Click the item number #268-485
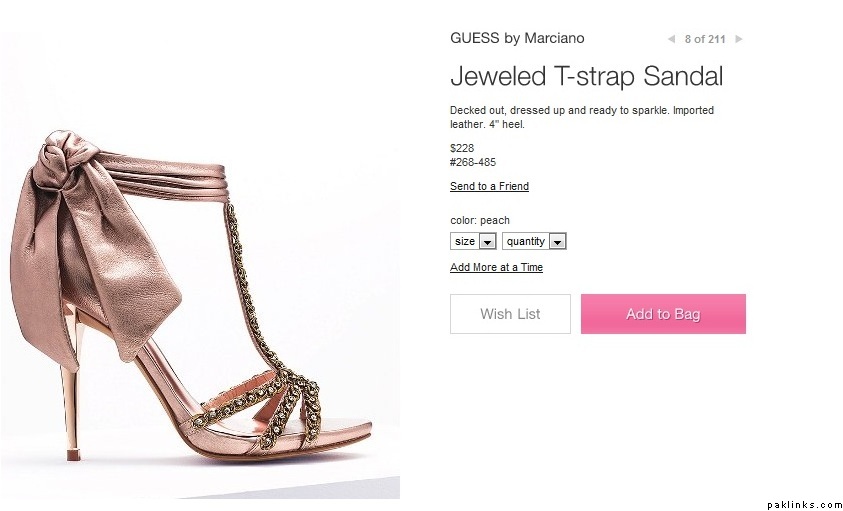The height and width of the screenshot is (511, 843). (x=473, y=162)
